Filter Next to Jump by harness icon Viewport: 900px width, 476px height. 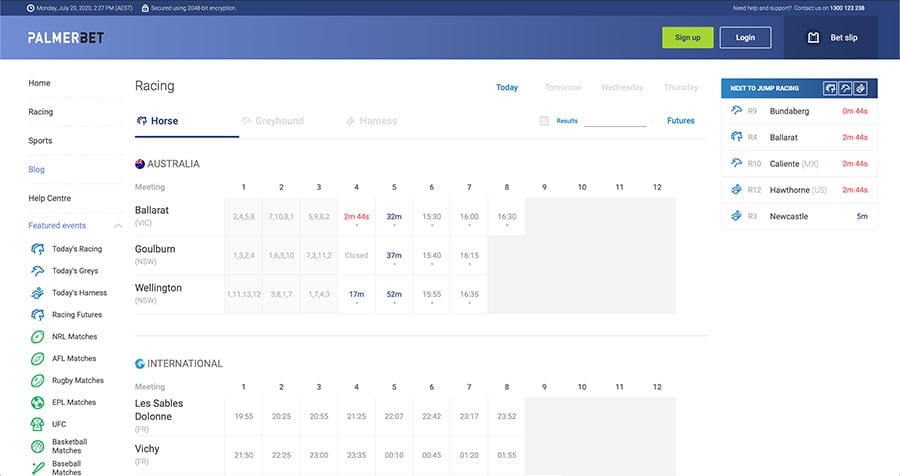click(x=860, y=88)
